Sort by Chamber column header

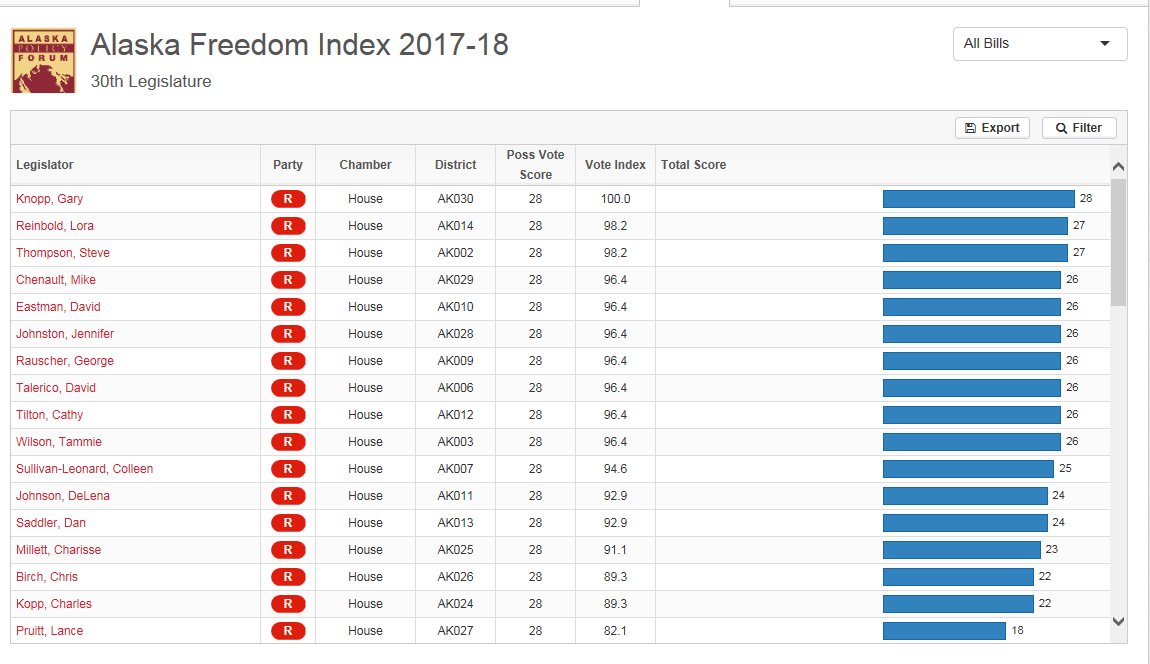(365, 165)
